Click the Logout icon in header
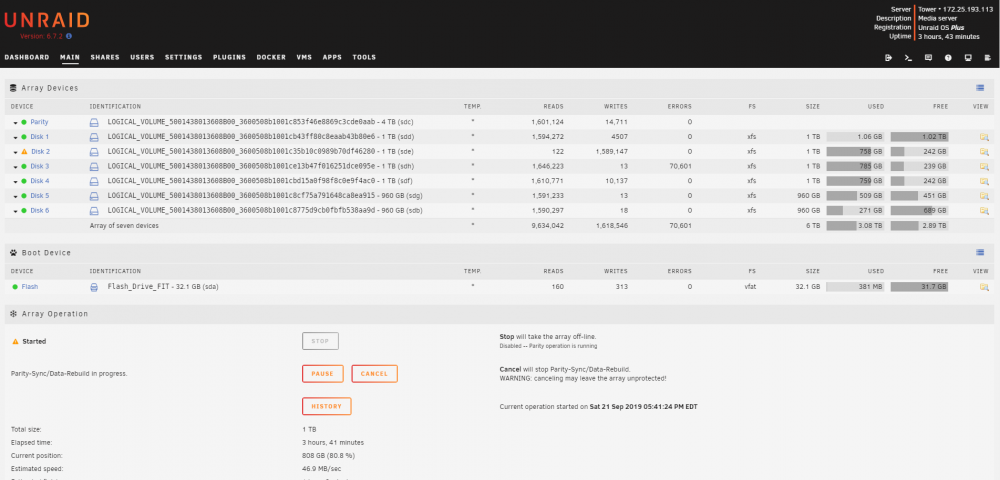The image size is (1000, 480). tap(888, 57)
